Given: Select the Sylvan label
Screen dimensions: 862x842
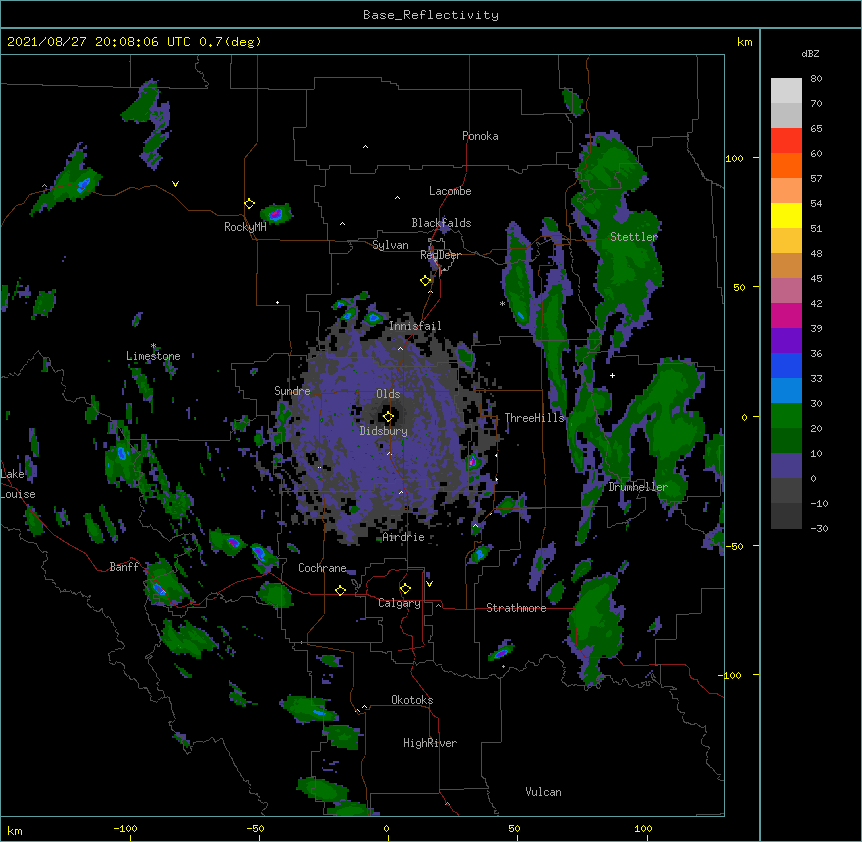Looking at the screenshot, I should [x=390, y=245].
